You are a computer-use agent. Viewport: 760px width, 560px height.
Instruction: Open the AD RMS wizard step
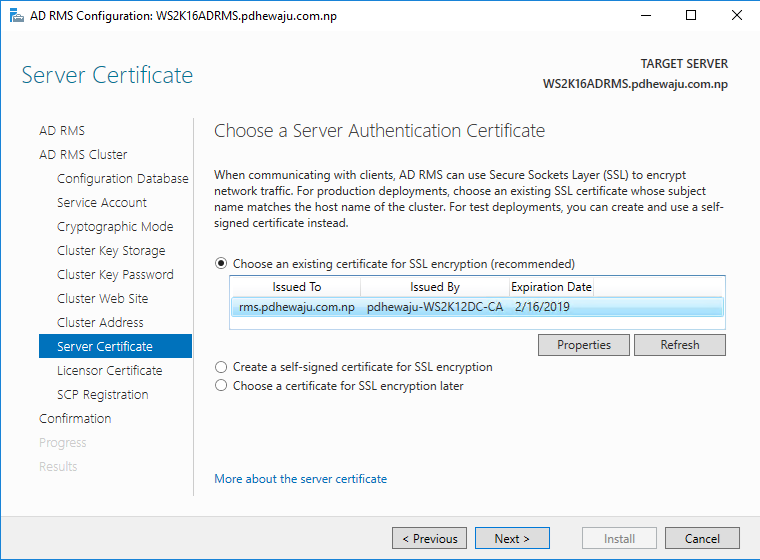coord(62,130)
